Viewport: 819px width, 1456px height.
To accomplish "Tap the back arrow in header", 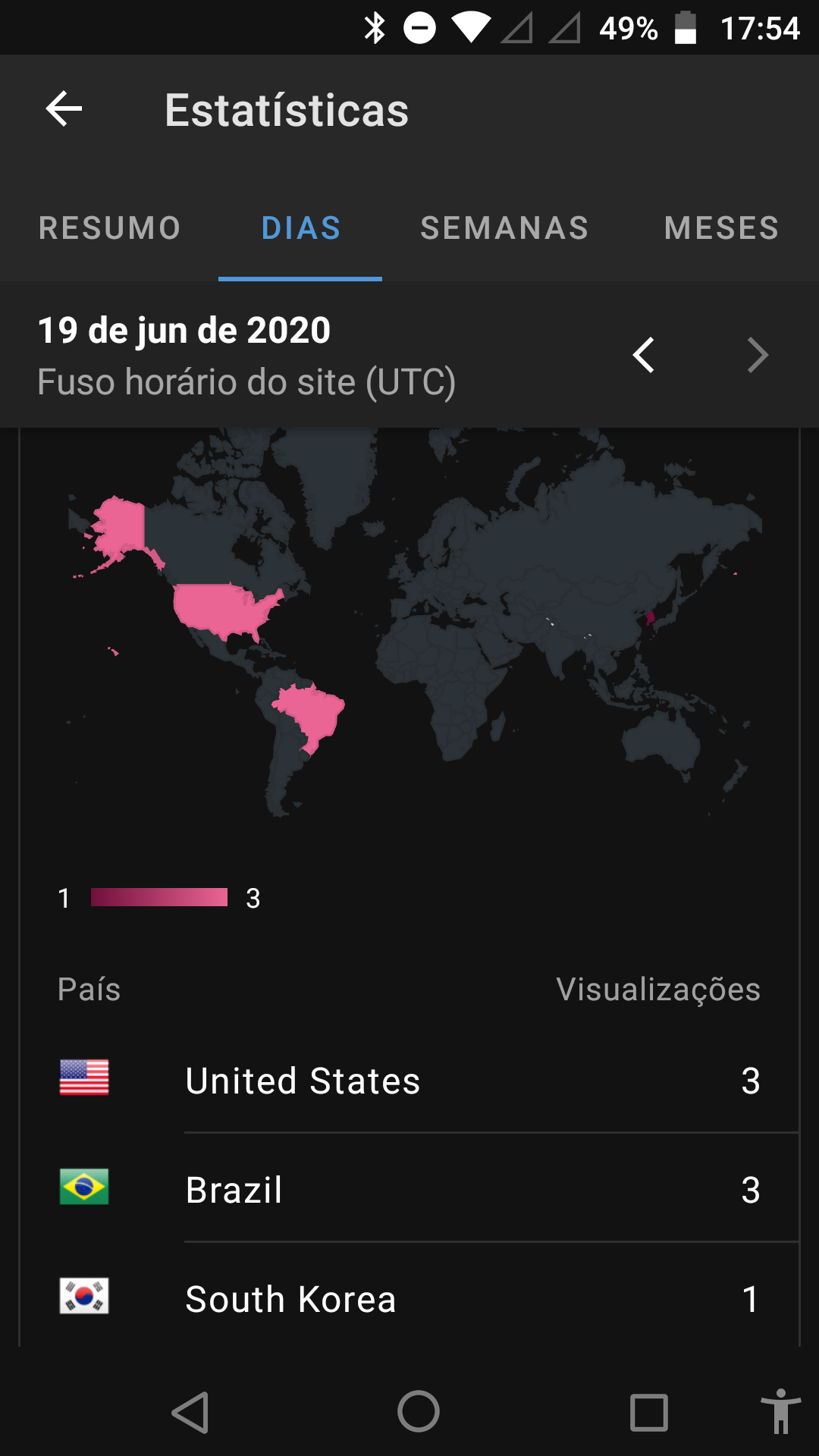I will point(64,110).
